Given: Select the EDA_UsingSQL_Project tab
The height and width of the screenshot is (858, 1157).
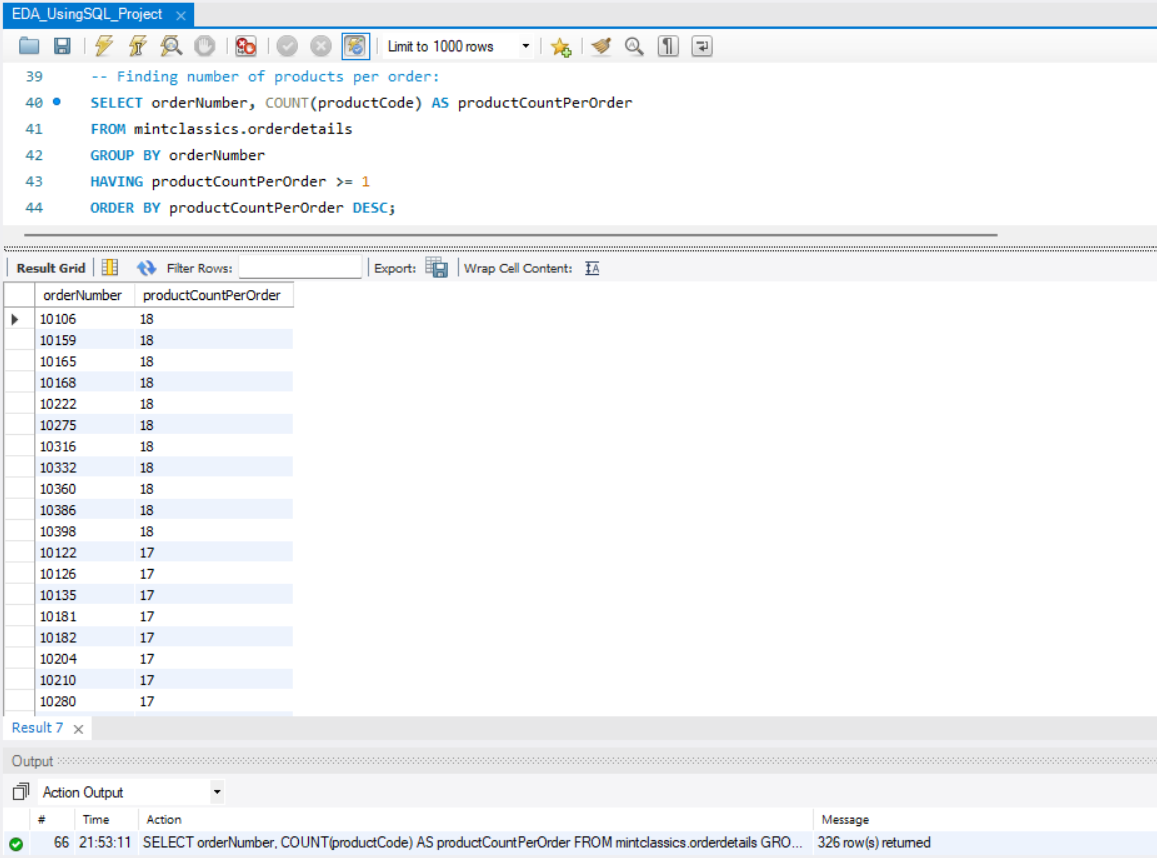Looking at the screenshot, I should (87, 14).
